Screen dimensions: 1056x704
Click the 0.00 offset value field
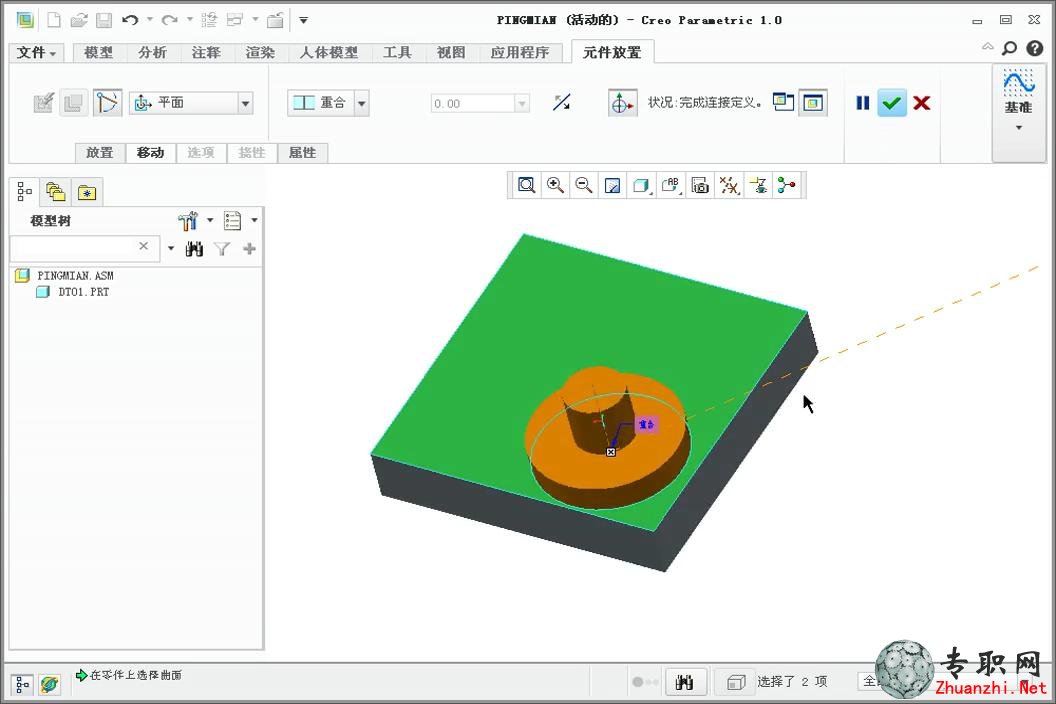coord(473,104)
